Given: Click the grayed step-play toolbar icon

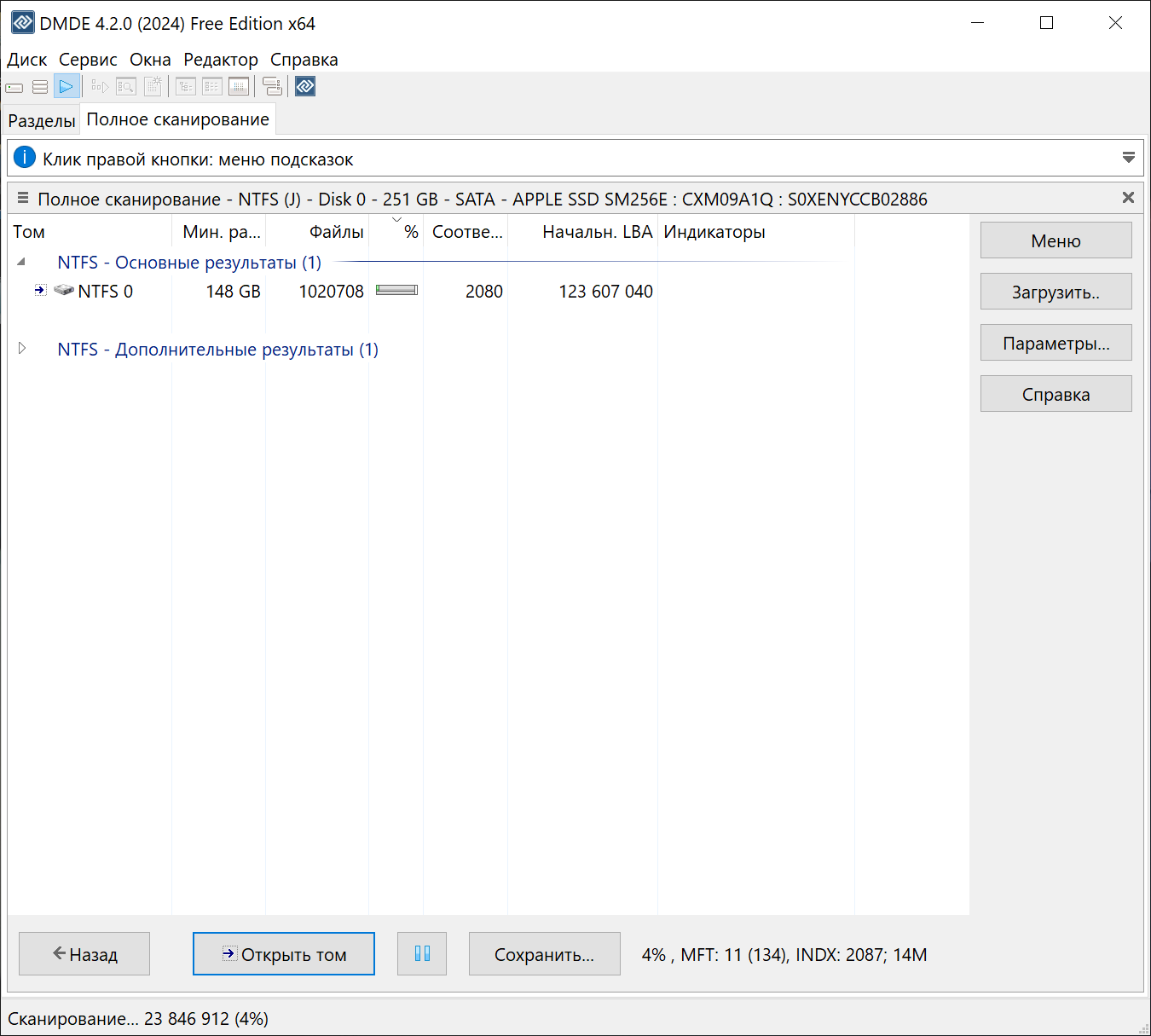Looking at the screenshot, I should point(100,87).
